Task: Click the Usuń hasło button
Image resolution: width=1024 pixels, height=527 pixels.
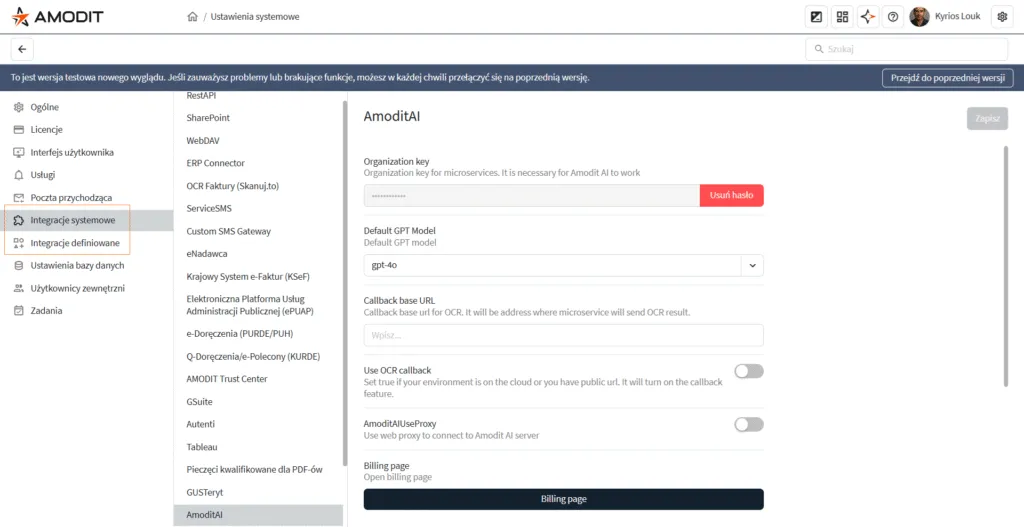Action: [x=731, y=195]
